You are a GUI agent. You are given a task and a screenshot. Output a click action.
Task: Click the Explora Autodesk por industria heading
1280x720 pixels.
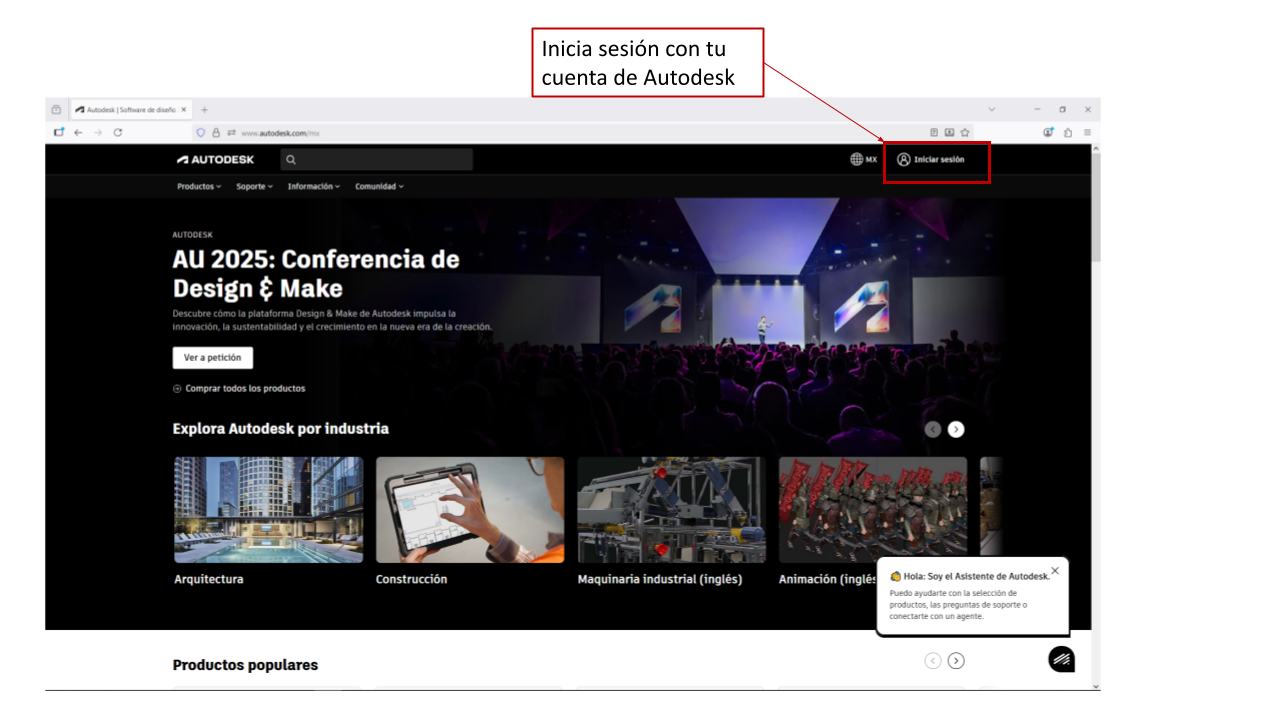[281, 429]
